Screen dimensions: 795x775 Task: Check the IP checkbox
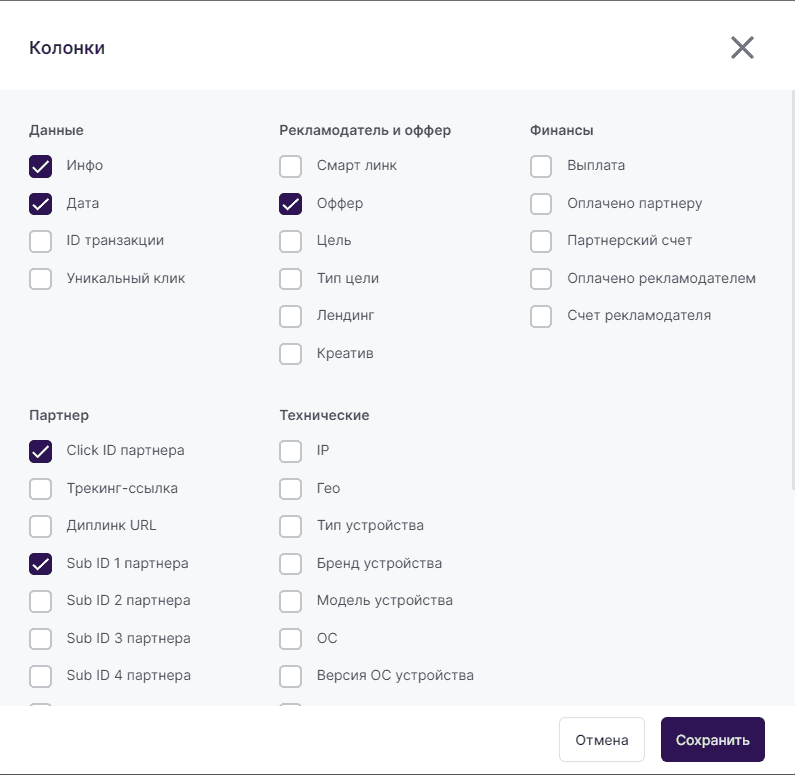(x=291, y=451)
